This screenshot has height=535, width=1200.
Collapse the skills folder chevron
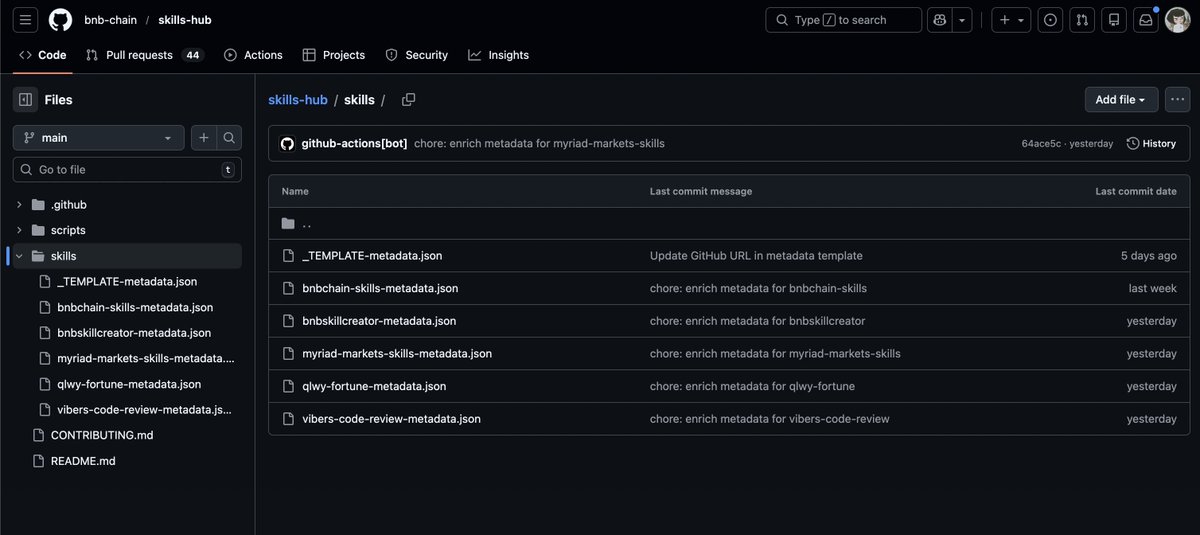pos(19,256)
